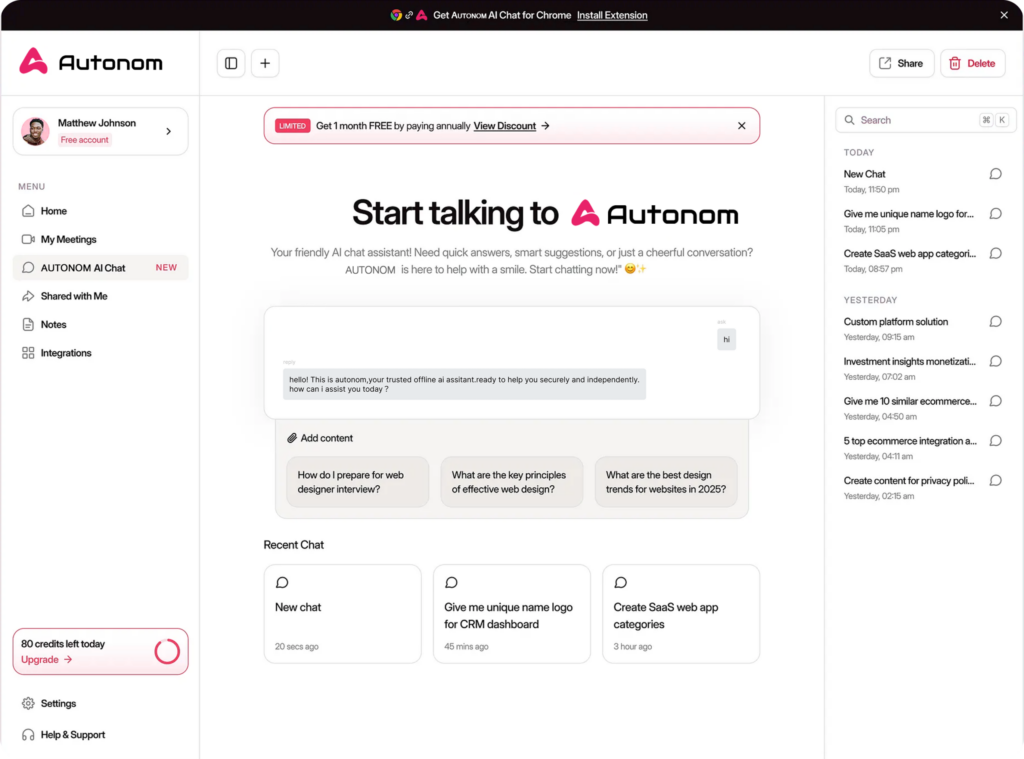The height and width of the screenshot is (759, 1024).
Task: Click the Autonom logo in sidebar
Action: [91, 62]
